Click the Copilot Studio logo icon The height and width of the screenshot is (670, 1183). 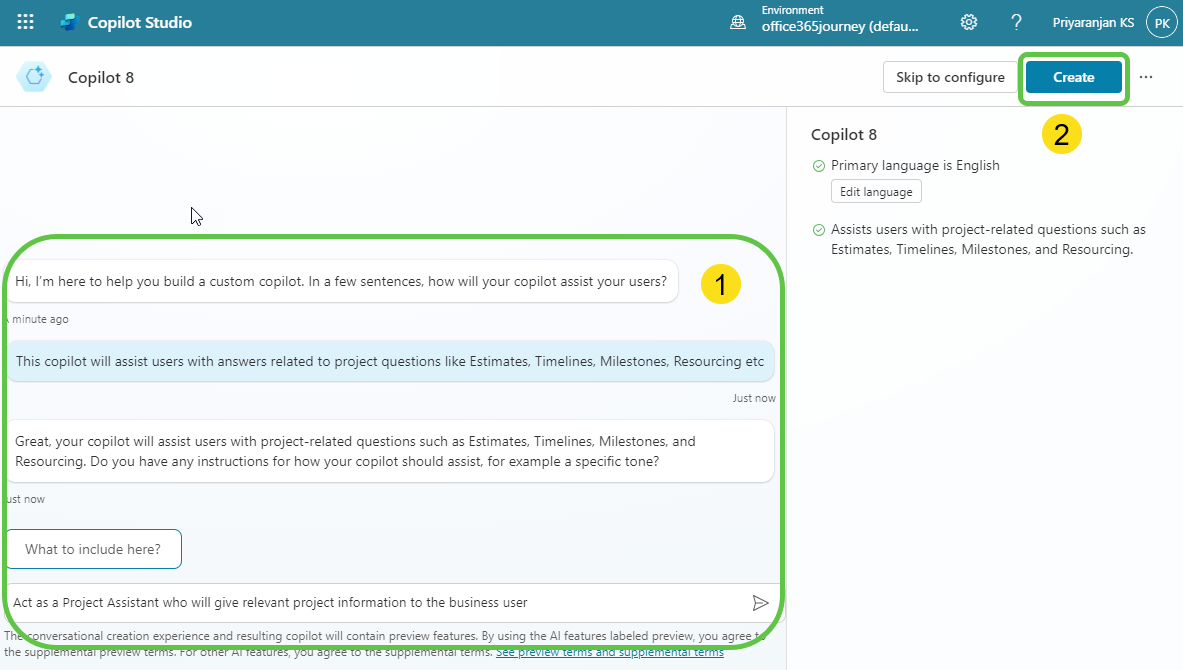(69, 22)
